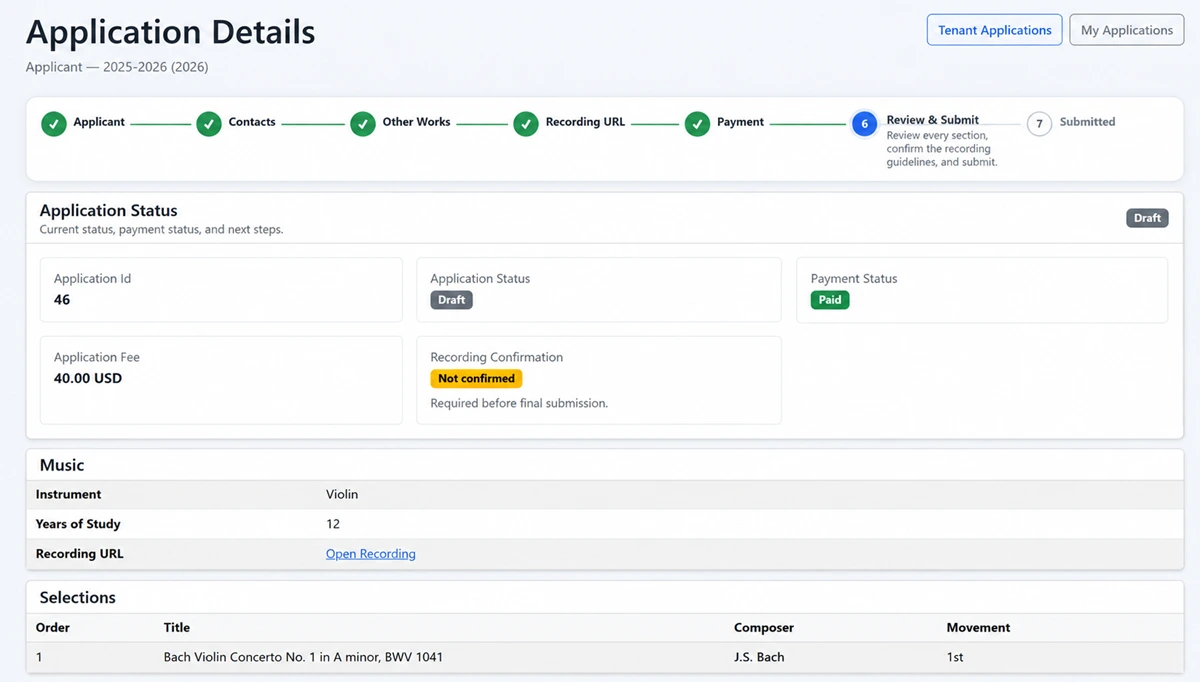1200x682 pixels.
Task: Click the step 6 circle icon
Action: (x=865, y=124)
